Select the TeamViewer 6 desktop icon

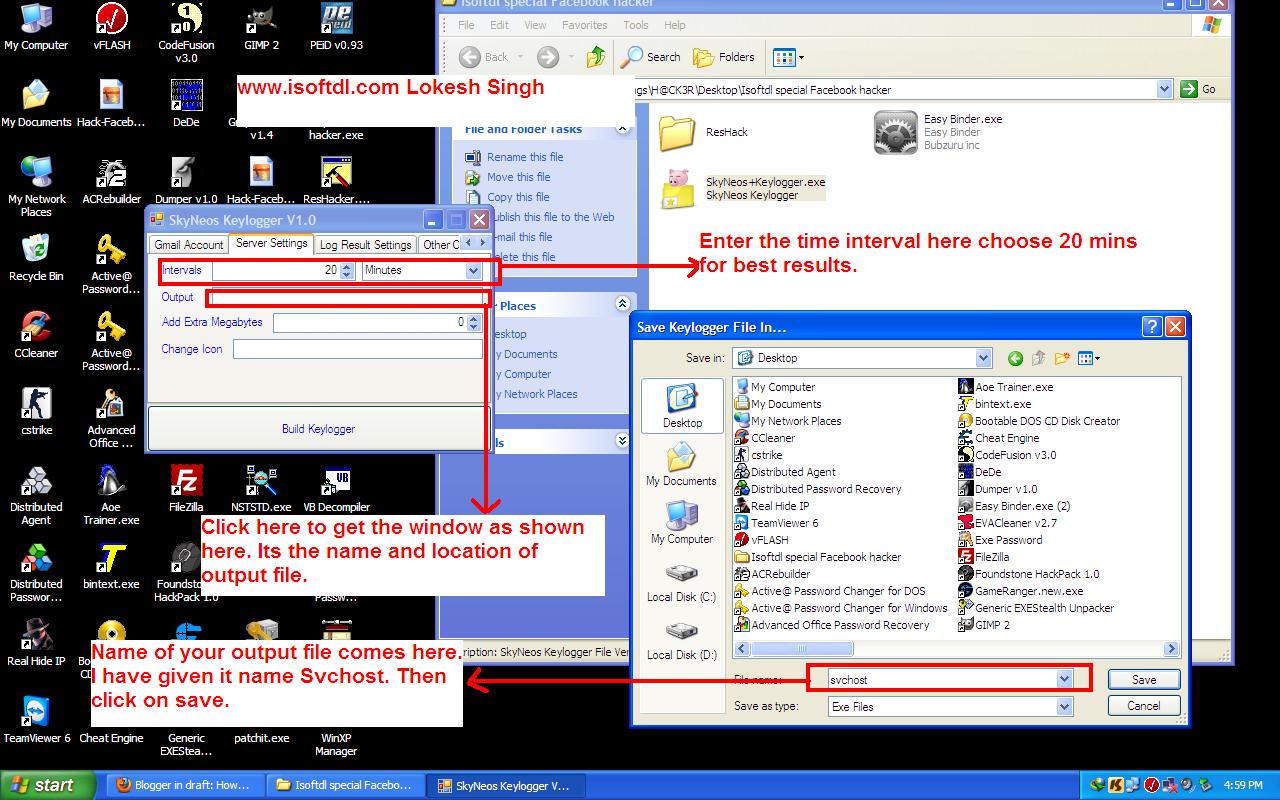coord(37,719)
